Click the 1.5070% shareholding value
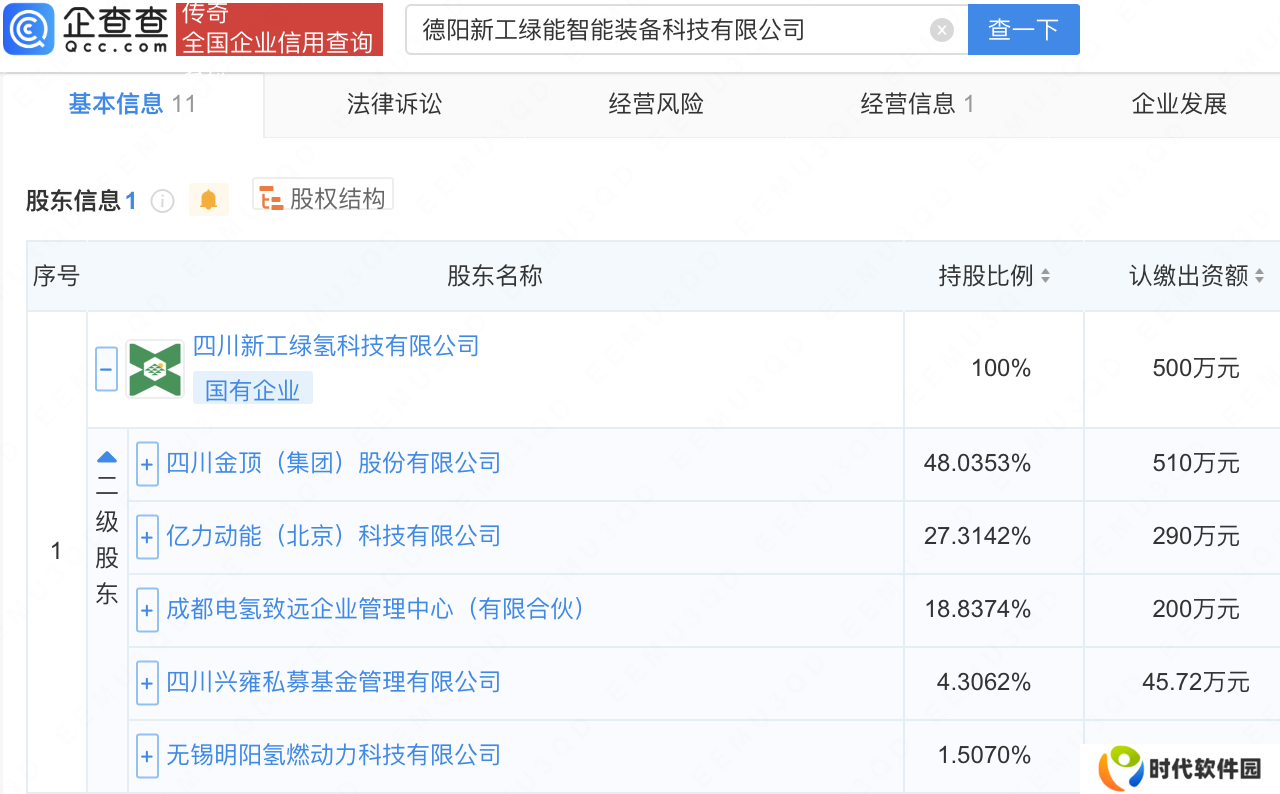 984,755
